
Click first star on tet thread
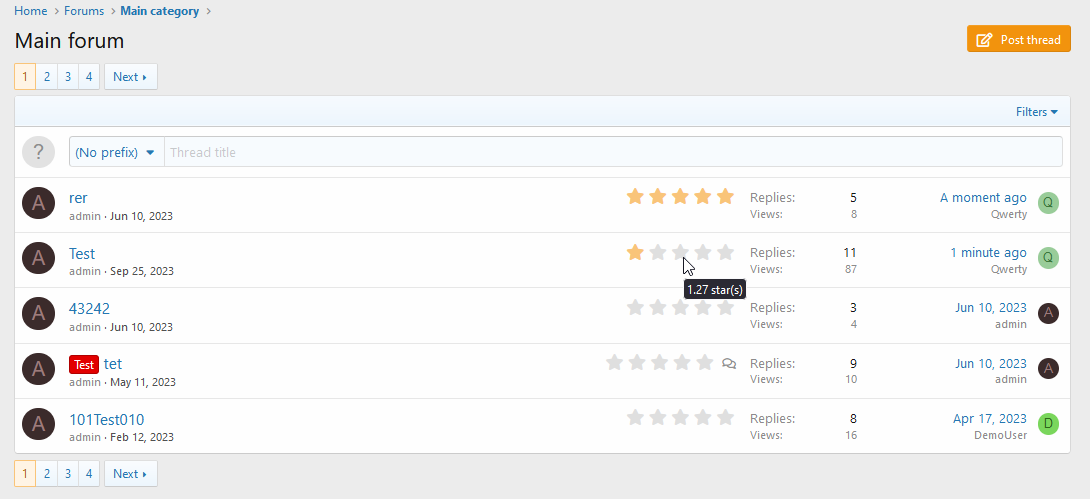[615, 362]
